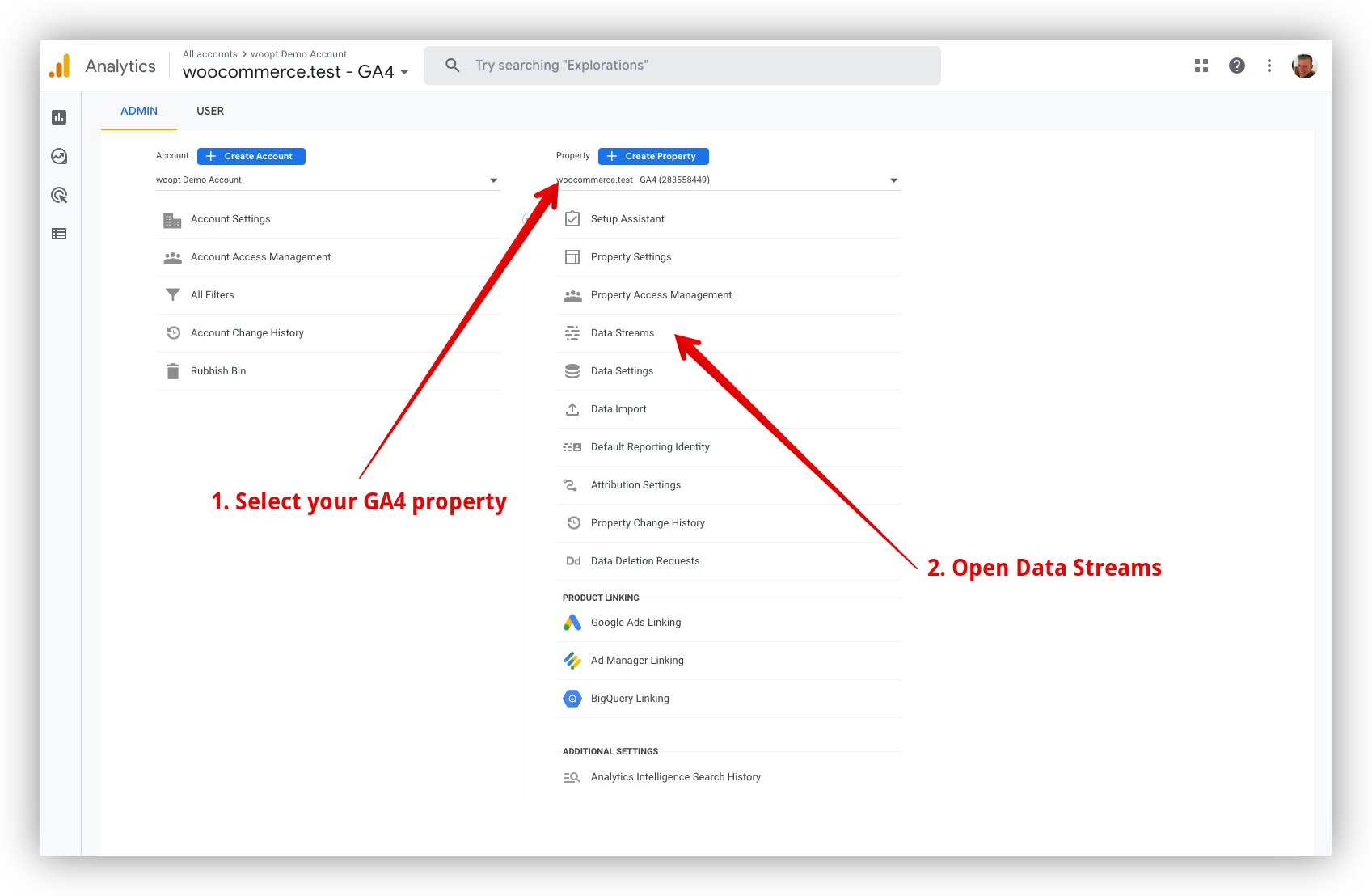This screenshot has height=896, width=1372.
Task: Switch to the ADMIN tab
Action: (x=139, y=112)
